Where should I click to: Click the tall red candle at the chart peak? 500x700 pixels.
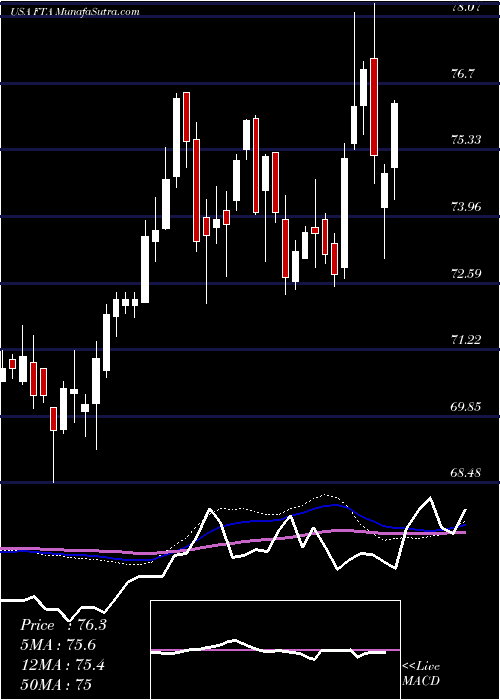pos(374,106)
